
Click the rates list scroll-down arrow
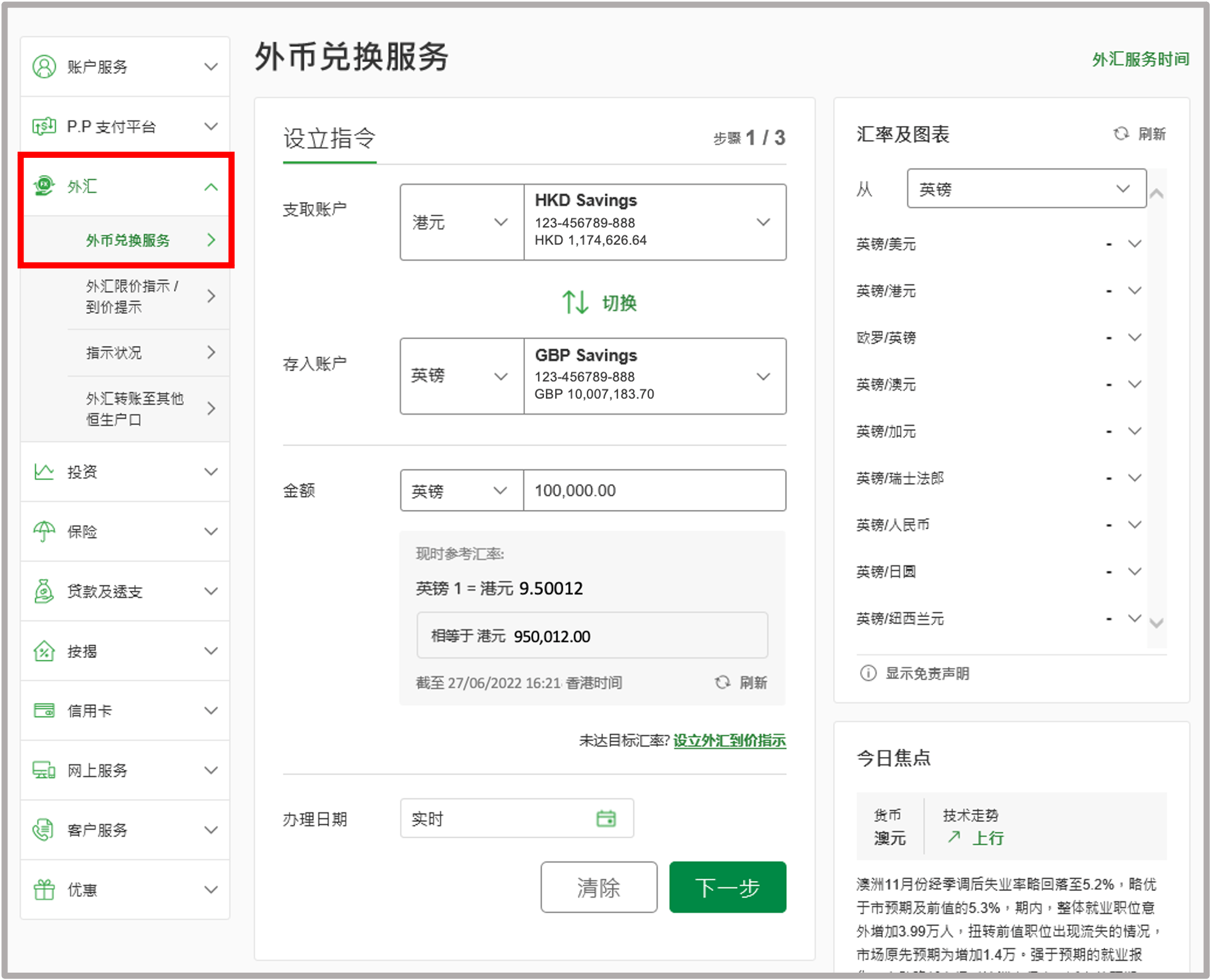tap(1156, 623)
